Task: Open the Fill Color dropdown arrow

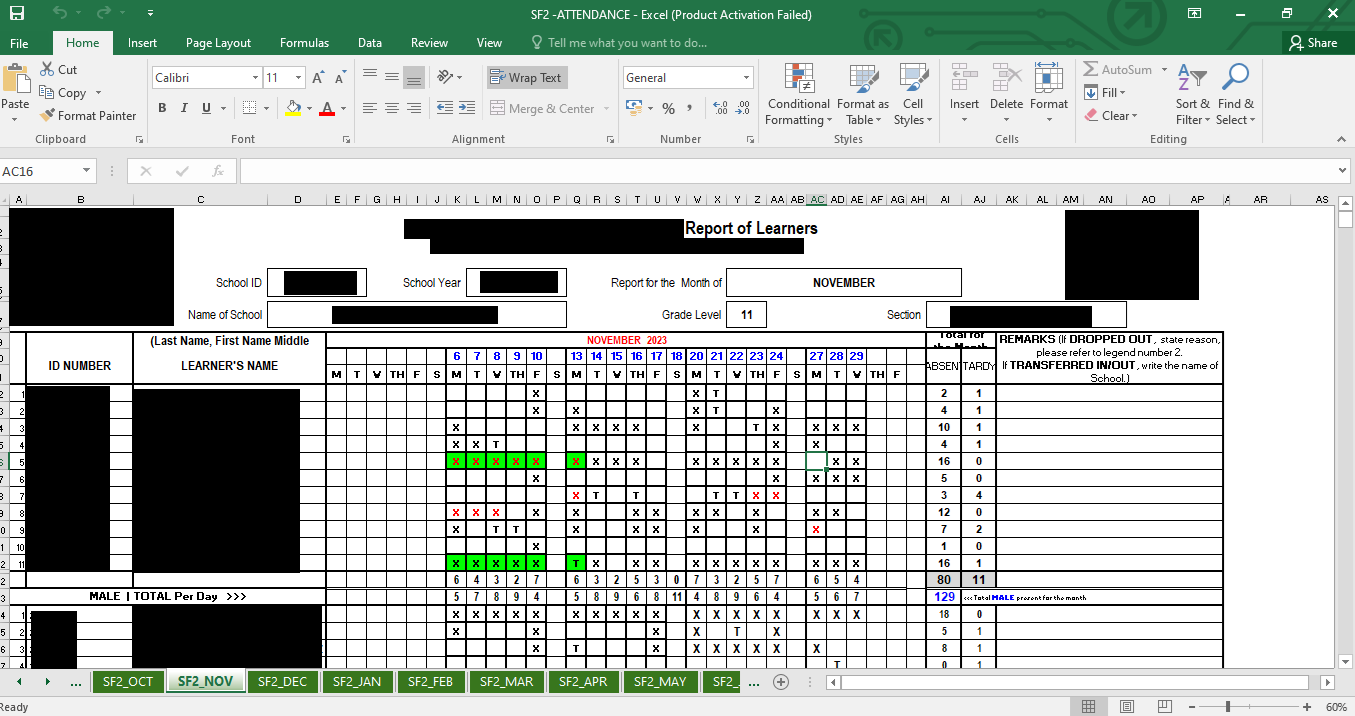Action: pyautogui.click(x=308, y=108)
